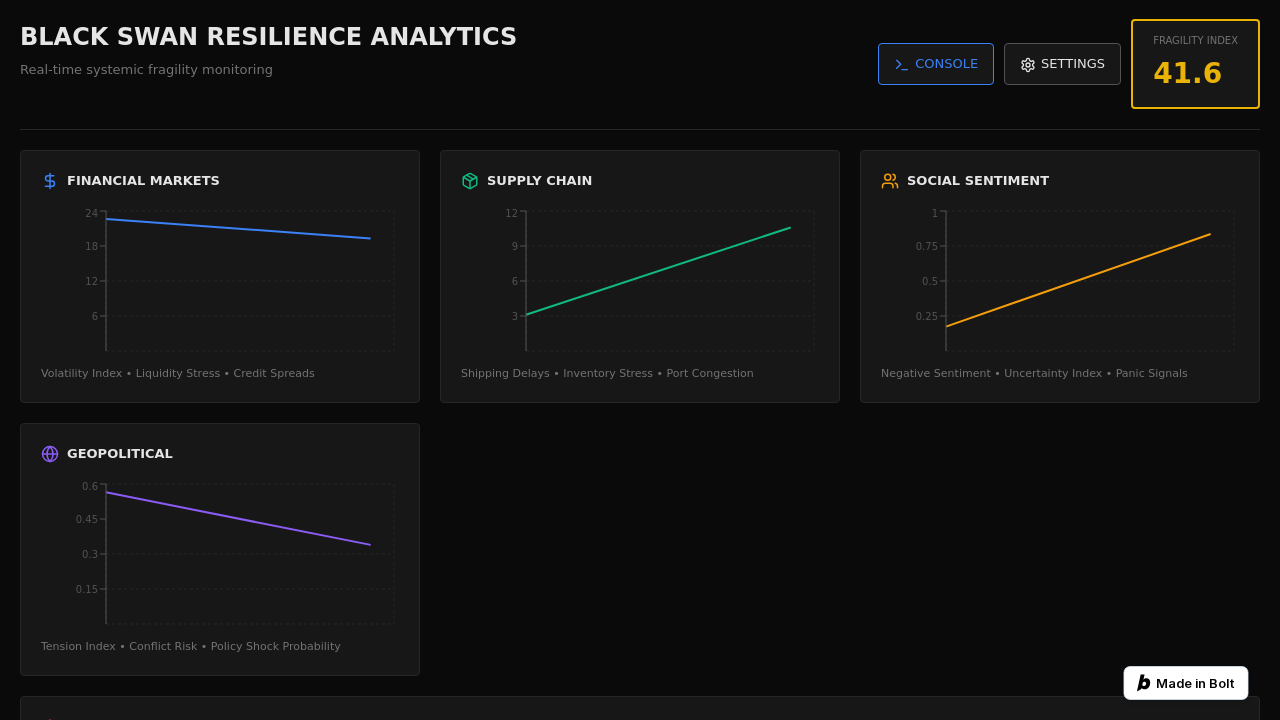This screenshot has height=720, width=1280.
Task: Click the terminal prompt icon in Console button
Action: coord(901,64)
